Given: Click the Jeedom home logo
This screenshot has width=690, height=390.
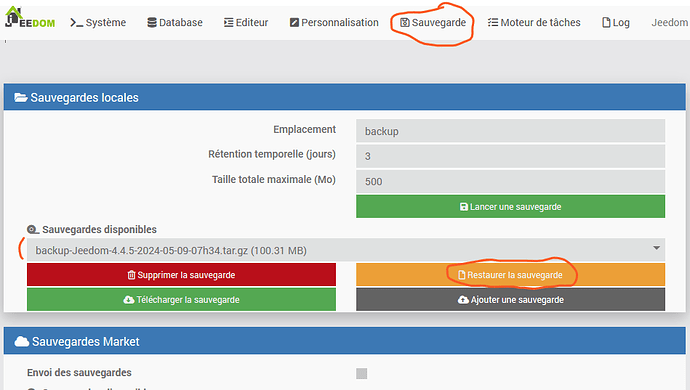Looking at the screenshot, I should point(30,18).
